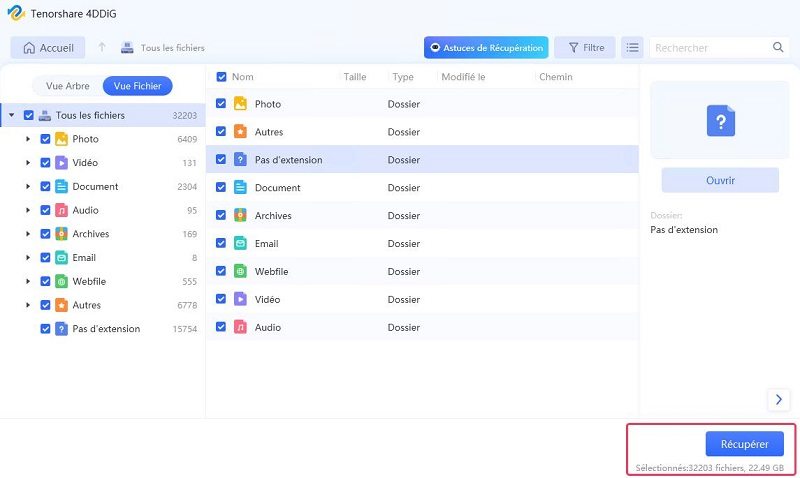Open the Filtre options
Screen dimensions: 800x478
click(x=585, y=47)
